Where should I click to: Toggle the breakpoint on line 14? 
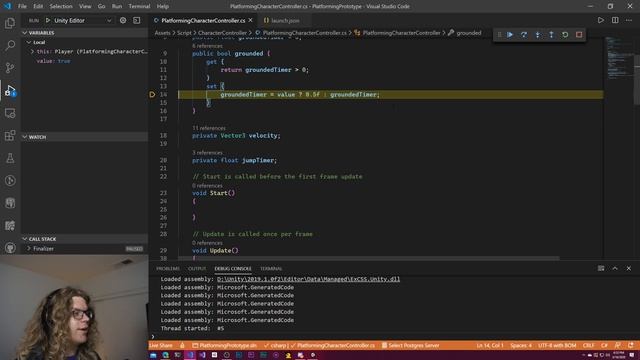pos(152,95)
